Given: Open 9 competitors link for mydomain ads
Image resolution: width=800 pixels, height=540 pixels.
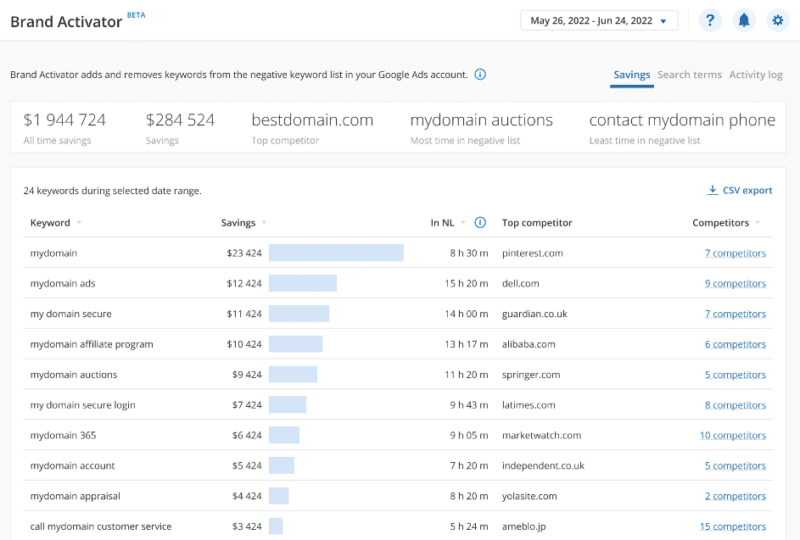Looking at the screenshot, I should [735, 284].
